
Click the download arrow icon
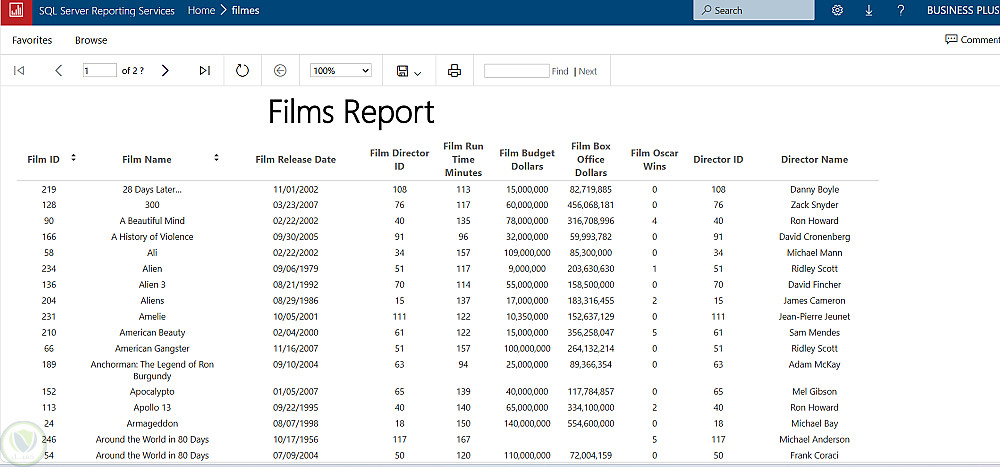(x=868, y=10)
